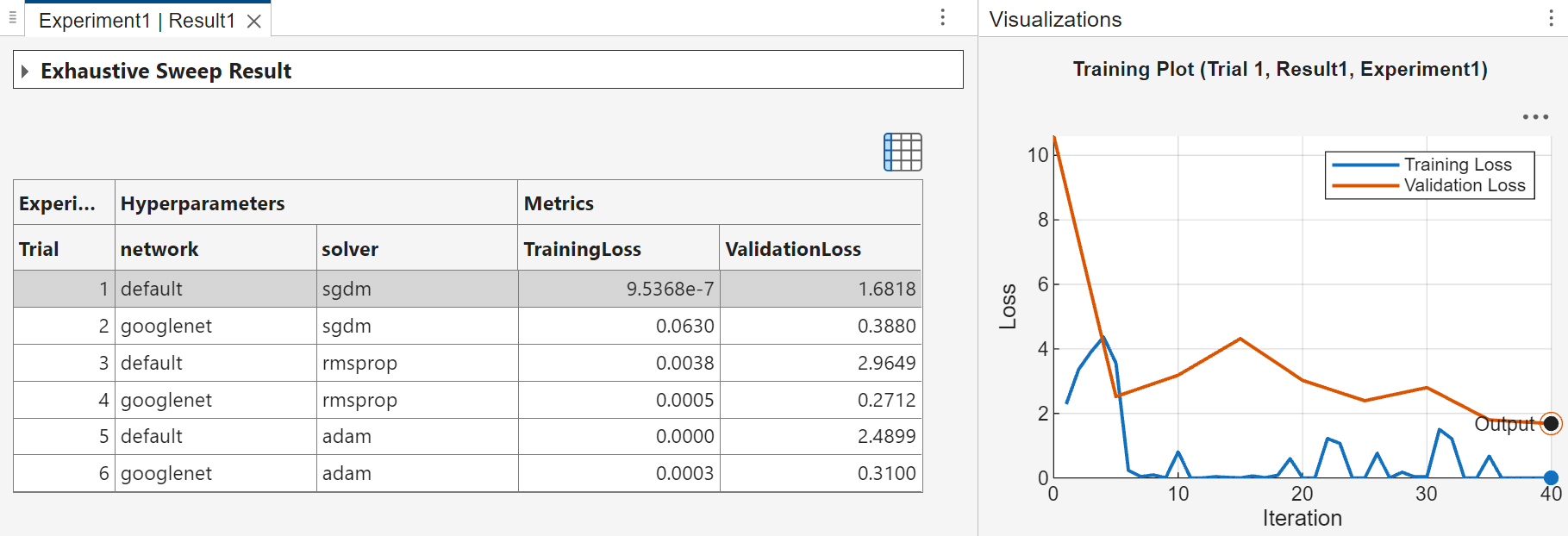Click the Iteration x-axis label
The image size is (1568, 536).
point(1303,518)
